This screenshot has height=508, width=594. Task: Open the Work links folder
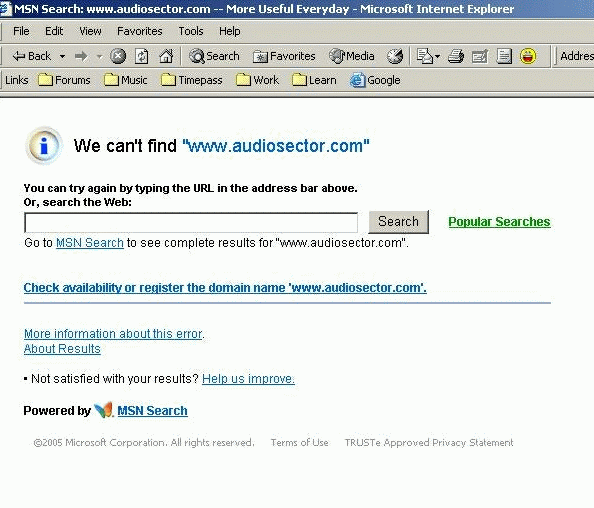click(257, 80)
